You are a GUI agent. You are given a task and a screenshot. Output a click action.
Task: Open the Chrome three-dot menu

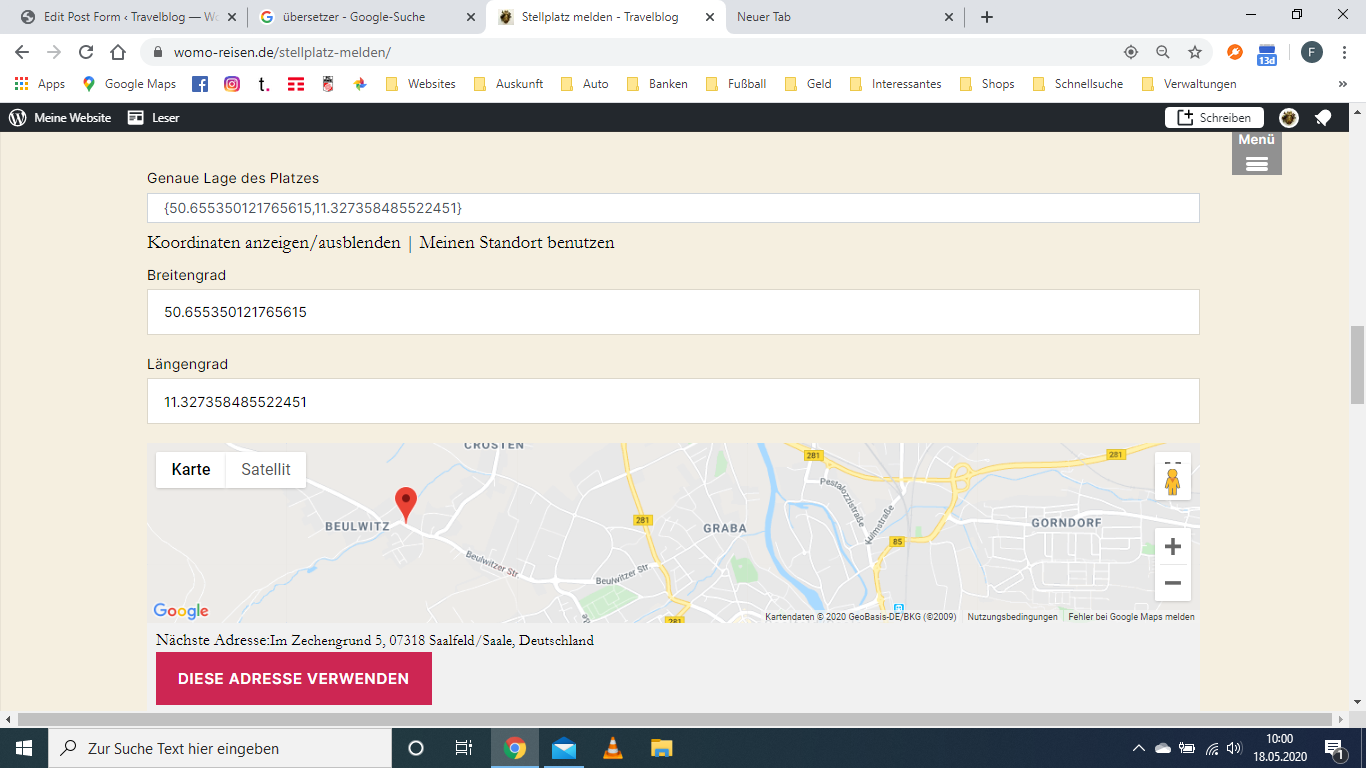click(1343, 52)
